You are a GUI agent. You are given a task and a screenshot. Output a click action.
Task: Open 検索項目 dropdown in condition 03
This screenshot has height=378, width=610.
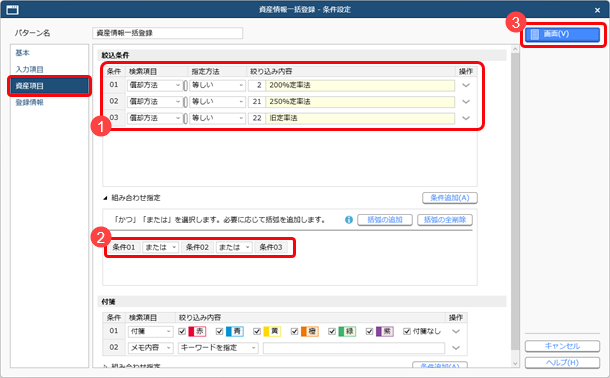(x=155, y=118)
